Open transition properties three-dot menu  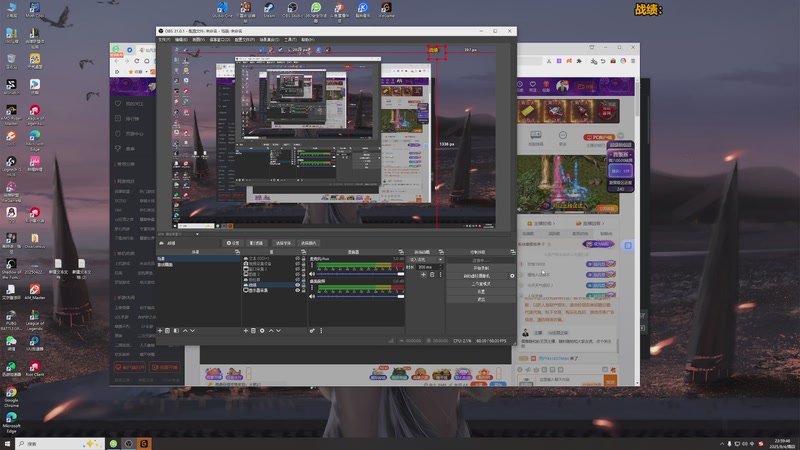point(440,274)
